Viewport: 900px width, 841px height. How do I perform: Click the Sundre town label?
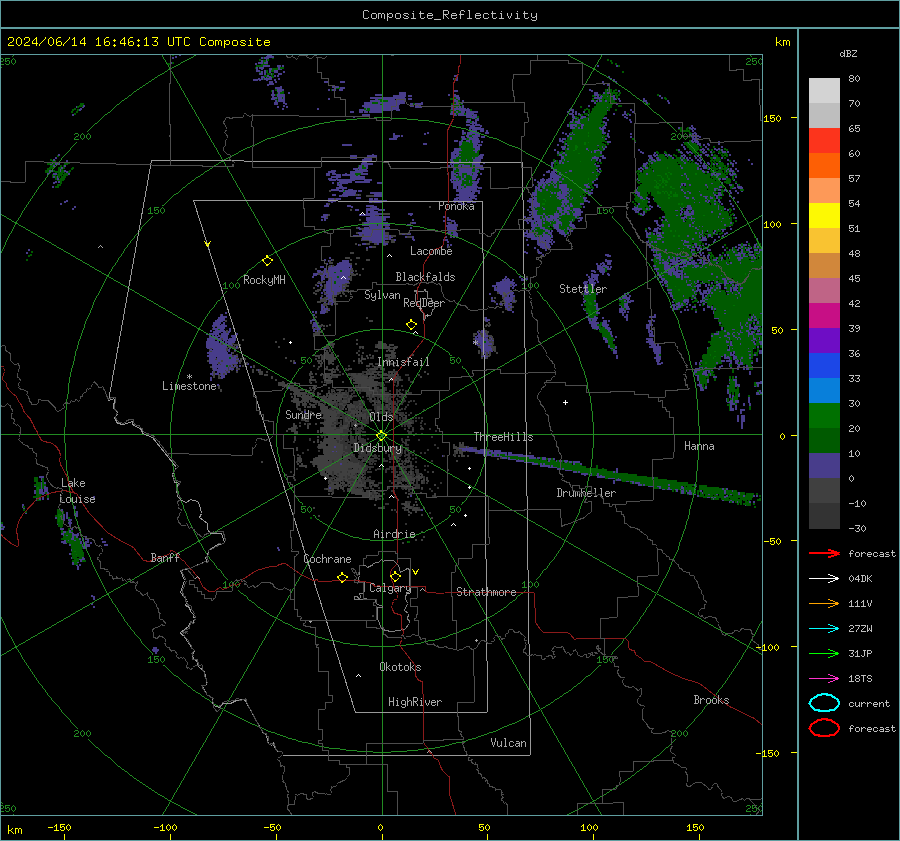tap(303, 414)
